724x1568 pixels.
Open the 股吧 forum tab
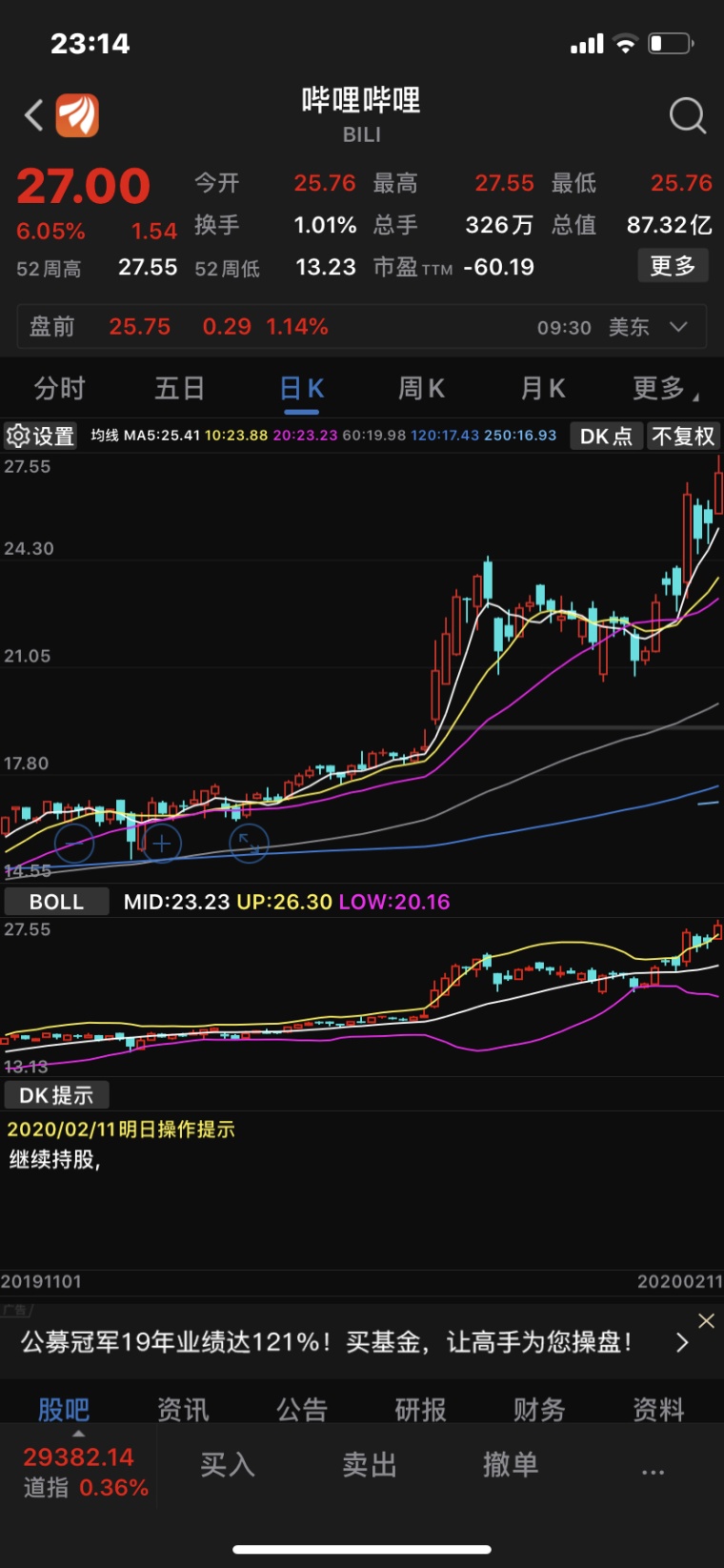(x=64, y=1409)
